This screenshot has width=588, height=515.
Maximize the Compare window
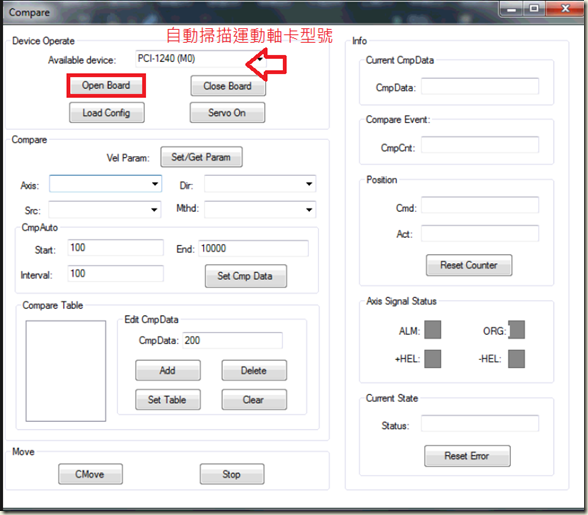click(534, 9)
